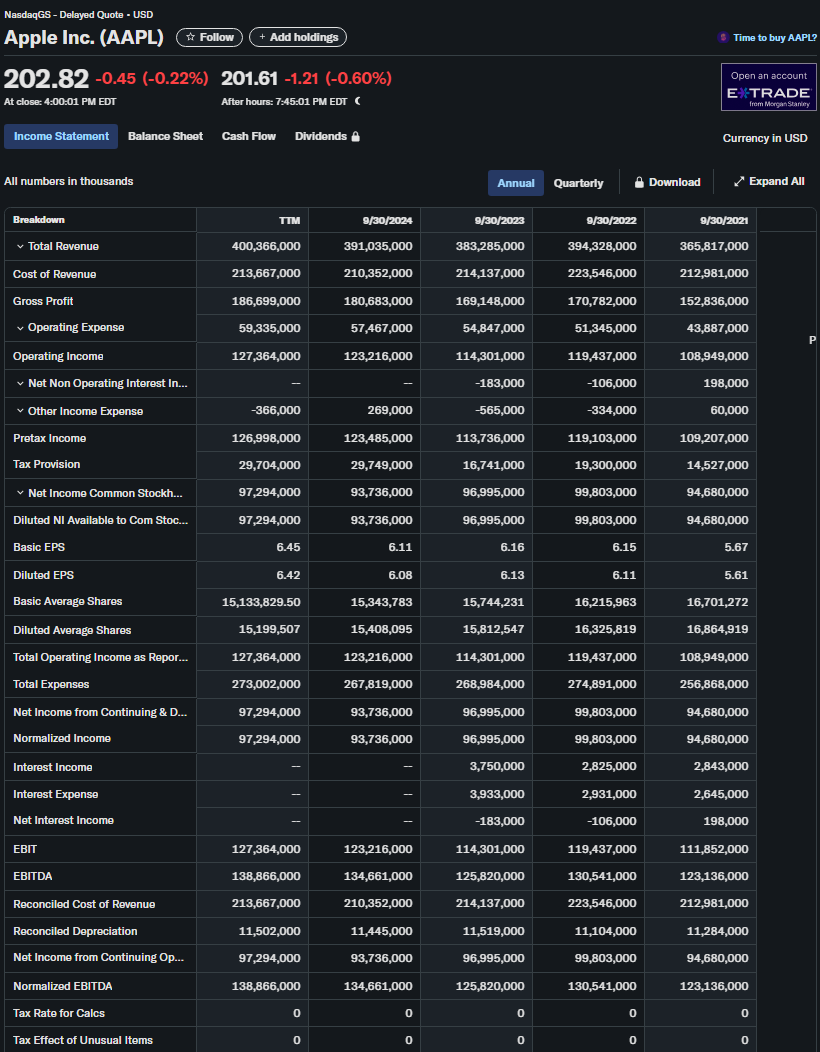Image resolution: width=820 pixels, height=1052 pixels.
Task: Click the moon after-hours icon
Action: pyautogui.click(x=358, y=101)
